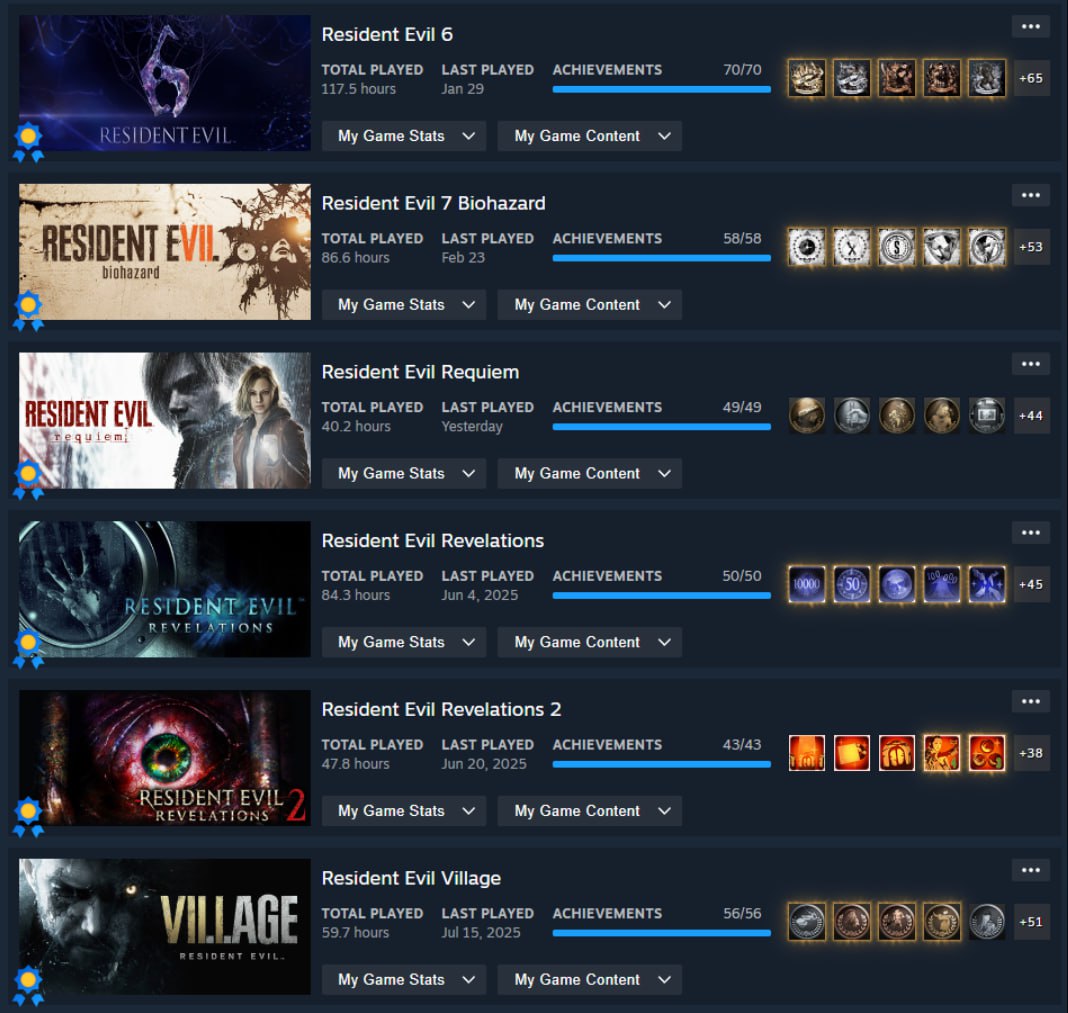The height and width of the screenshot is (1013, 1068).
Task: Click the 50 achievement badge in Revelations
Action: click(x=851, y=584)
